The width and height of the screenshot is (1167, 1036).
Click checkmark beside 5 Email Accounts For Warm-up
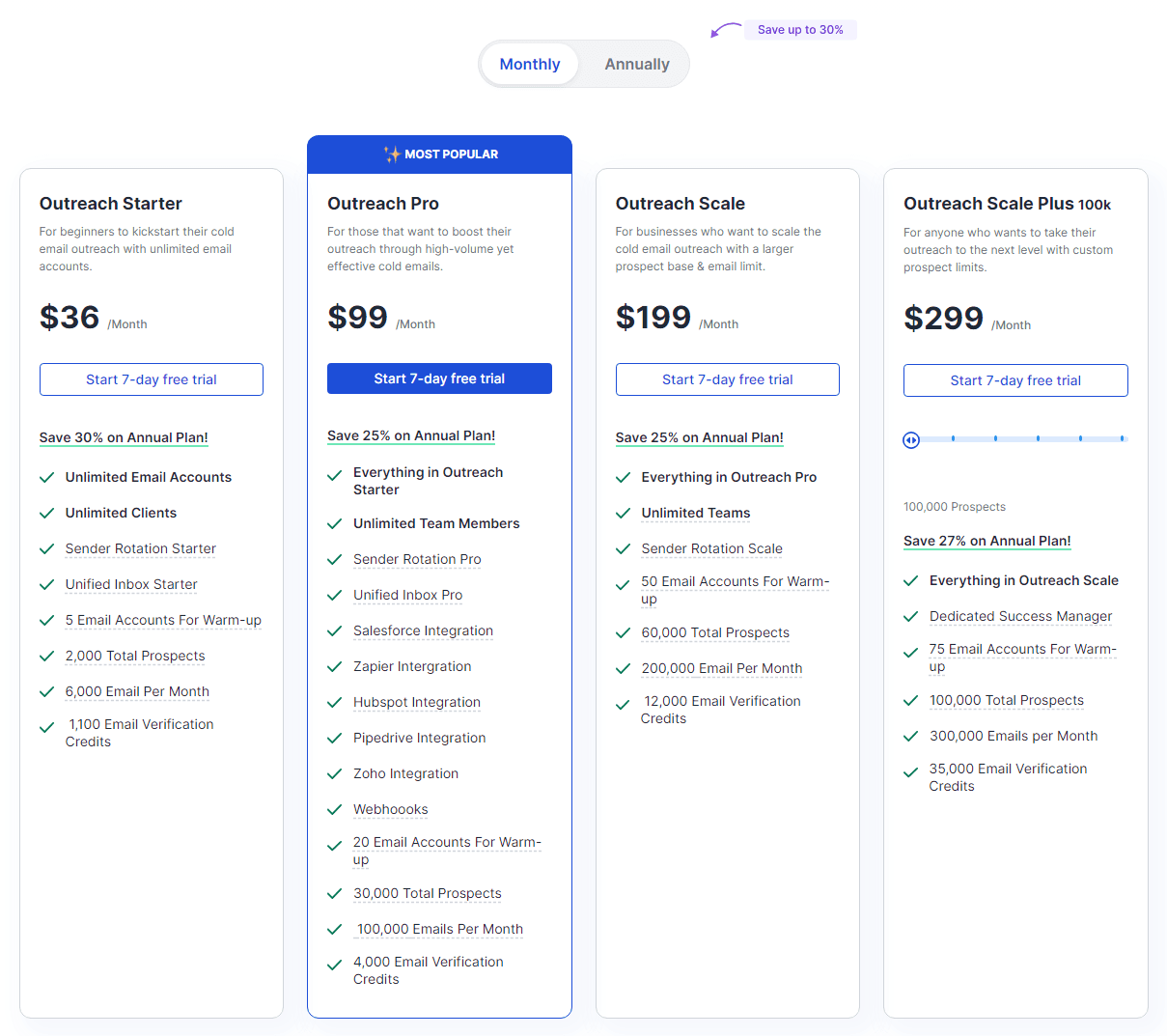(45, 620)
